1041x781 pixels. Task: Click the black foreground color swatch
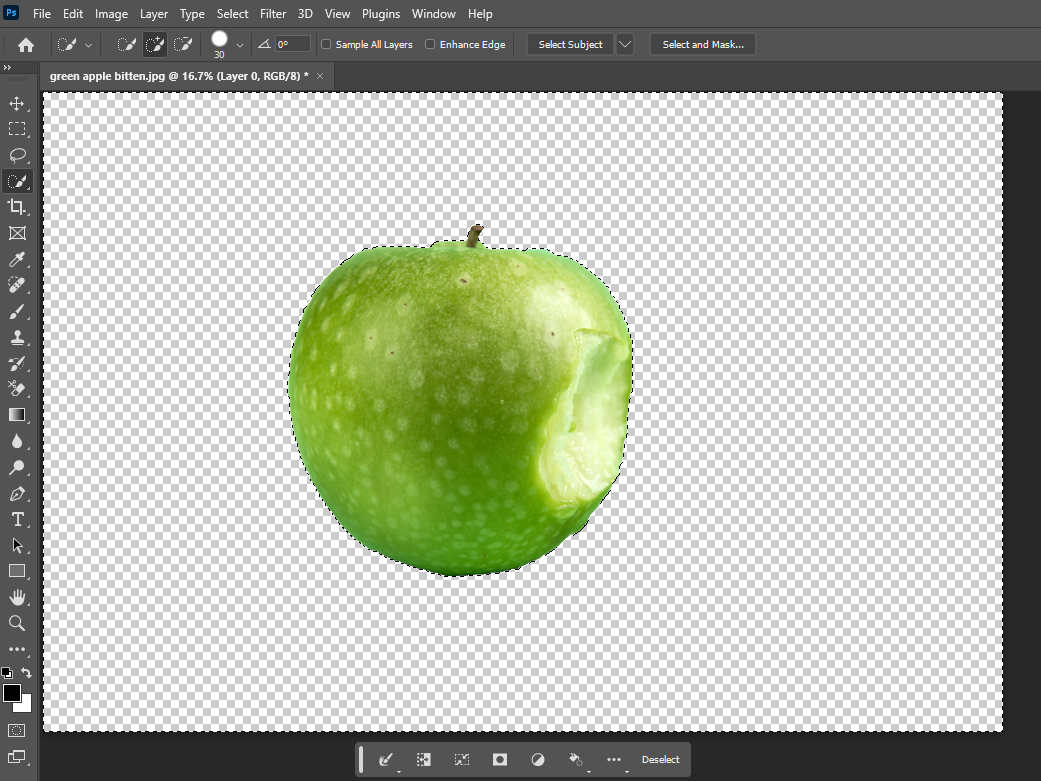click(x=11, y=693)
